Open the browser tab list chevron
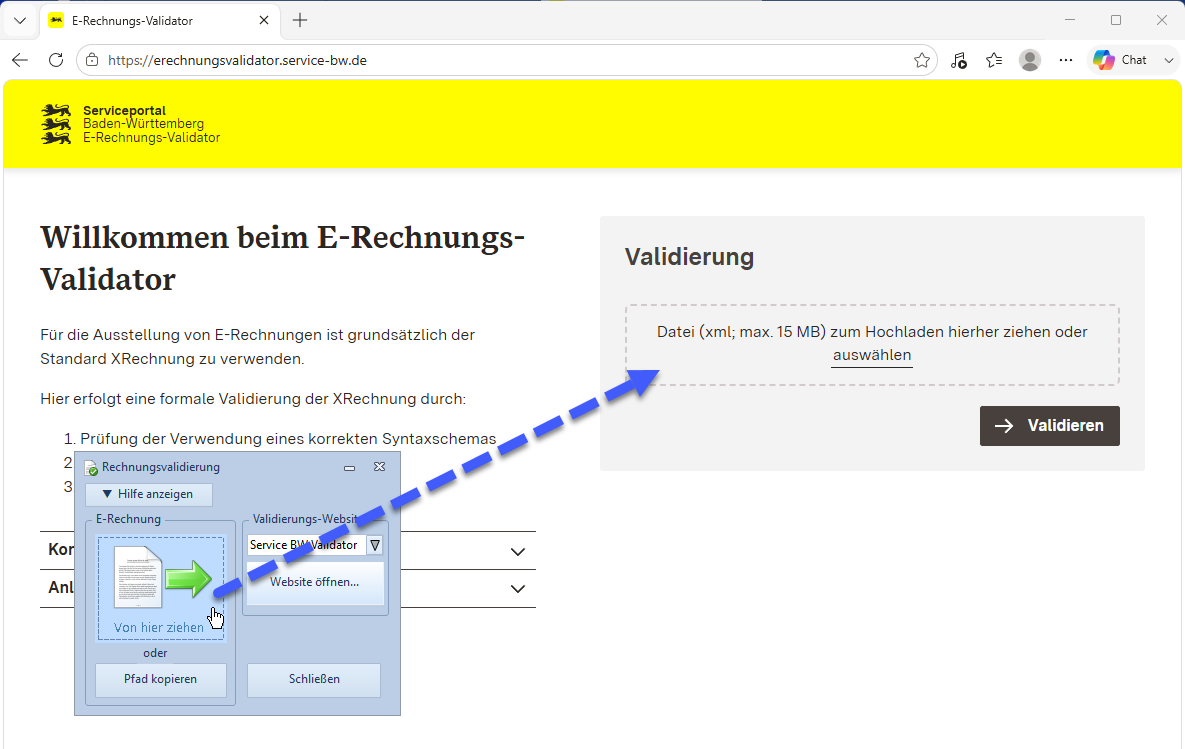This screenshot has height=749, width=1185. [20, 21]
